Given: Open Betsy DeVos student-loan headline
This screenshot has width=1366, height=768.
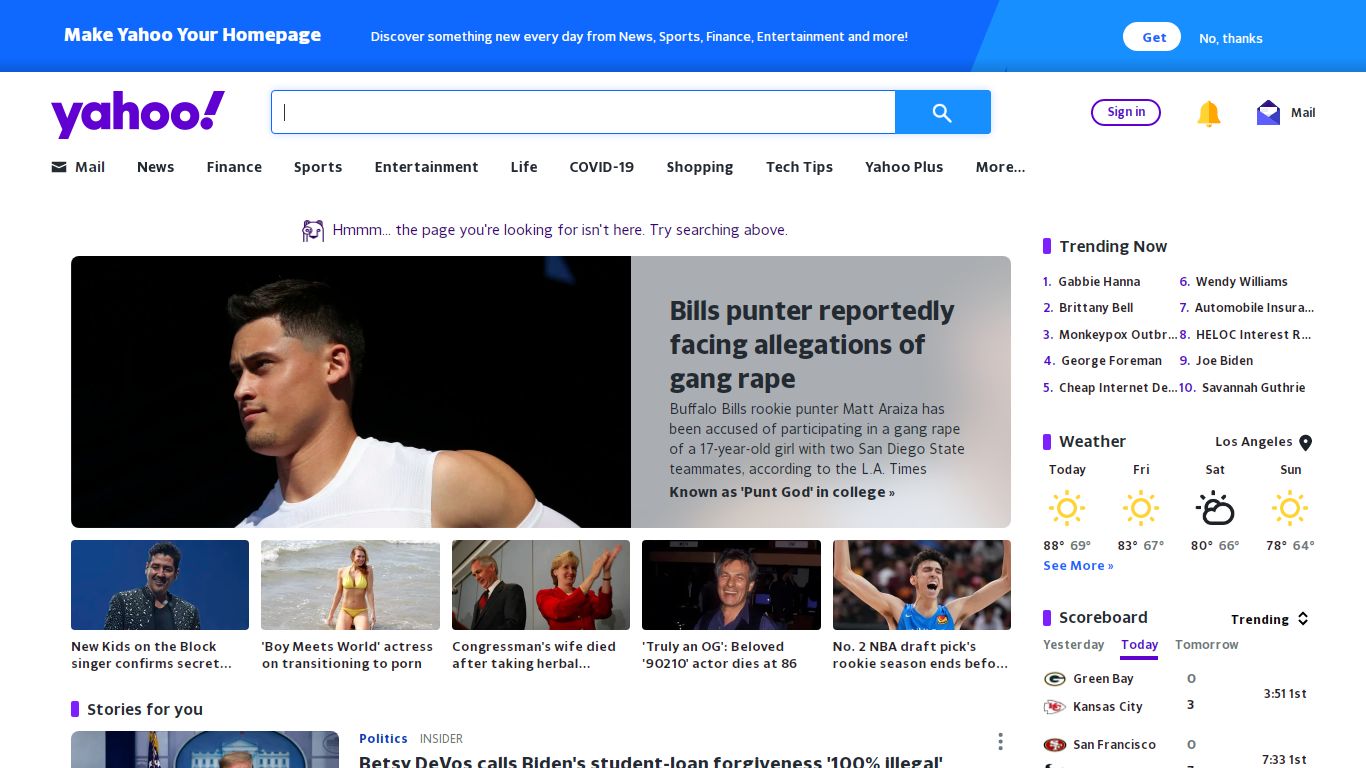Looking at the screenshot, I should (x=650, y=761).
